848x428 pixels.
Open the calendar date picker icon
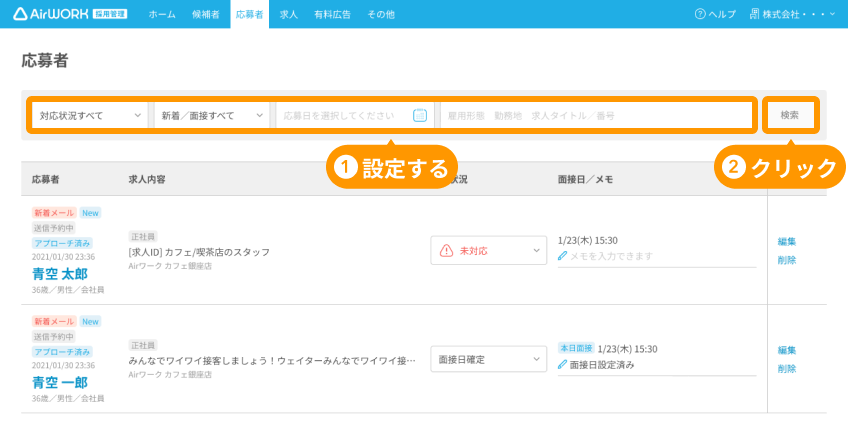point(420,115)
